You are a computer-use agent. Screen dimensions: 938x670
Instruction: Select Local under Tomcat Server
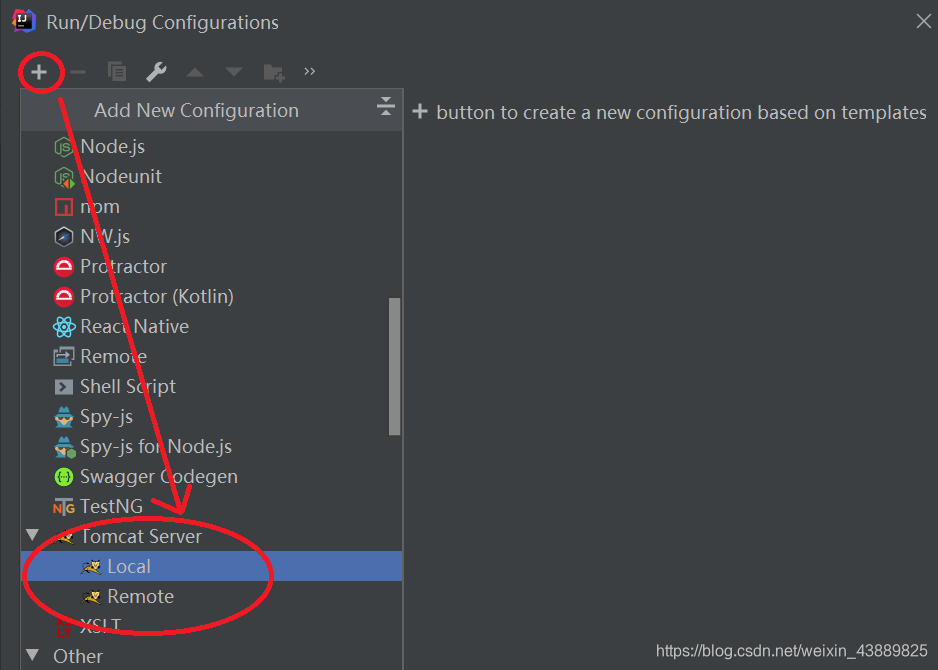129,567
